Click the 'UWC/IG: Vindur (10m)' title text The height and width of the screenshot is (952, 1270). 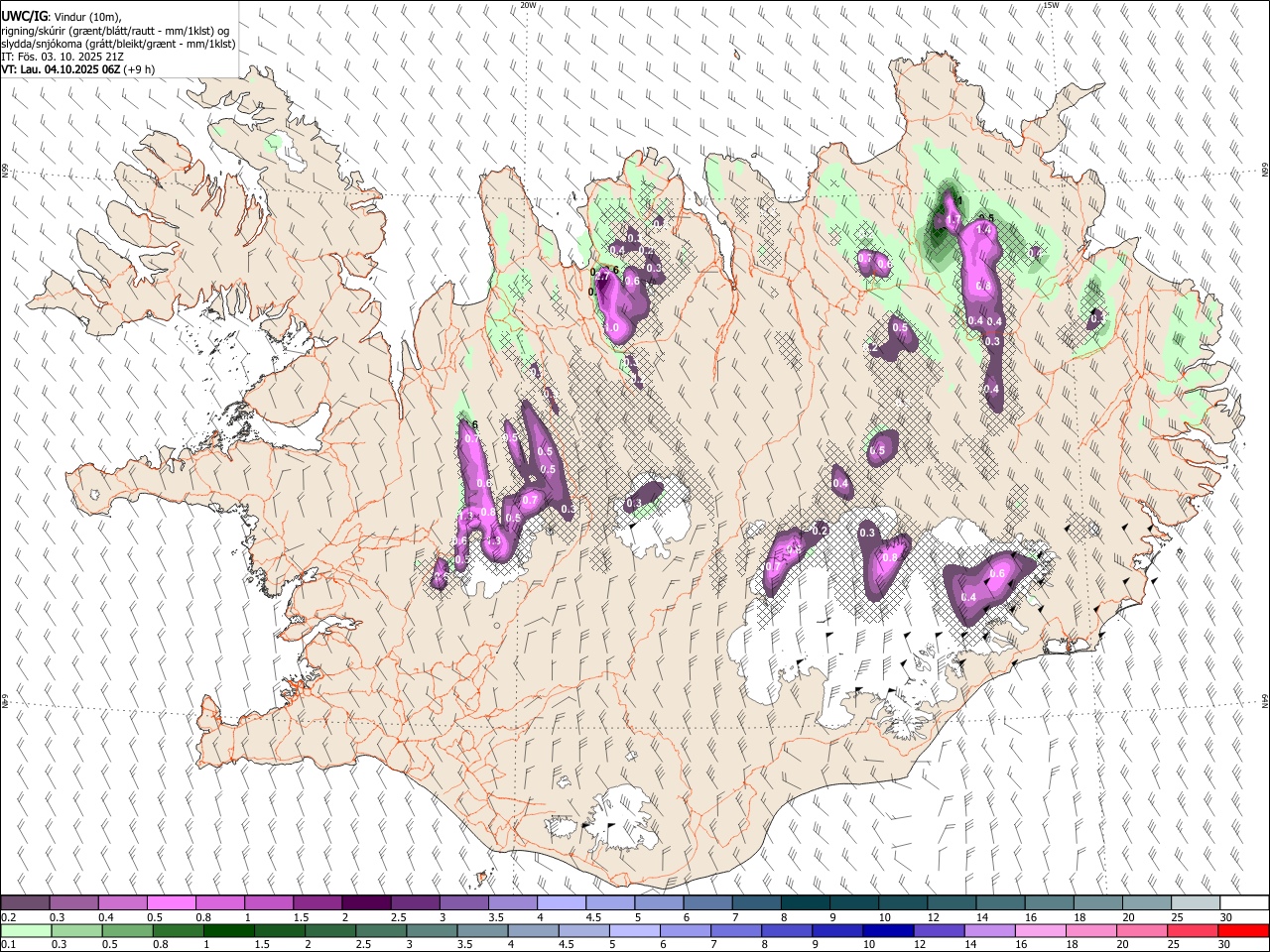(62, 16)
